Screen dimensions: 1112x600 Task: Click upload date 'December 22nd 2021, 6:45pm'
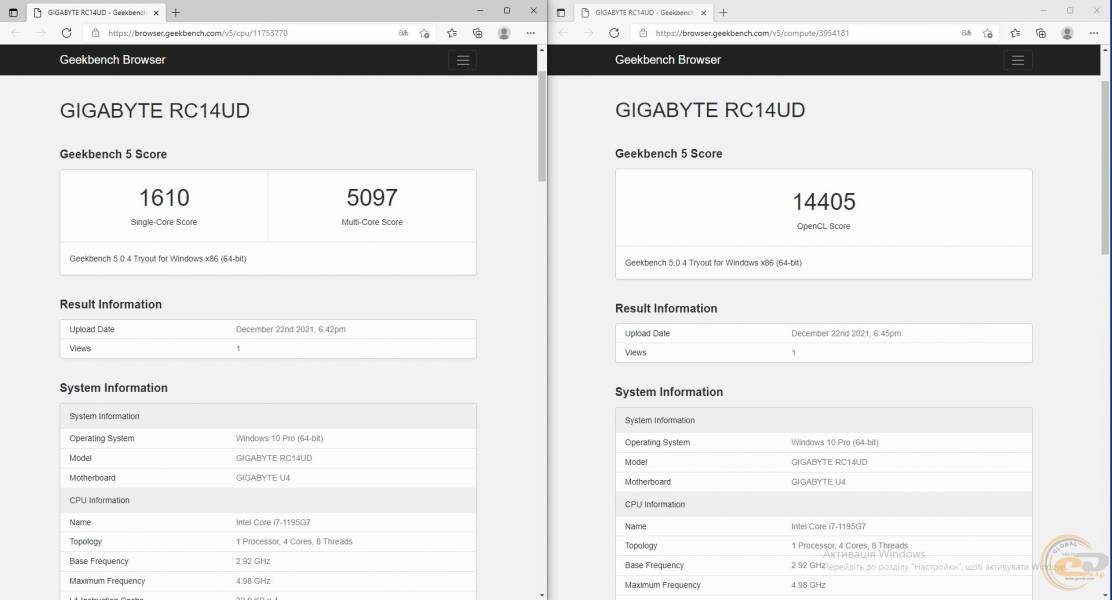point(846,333)
